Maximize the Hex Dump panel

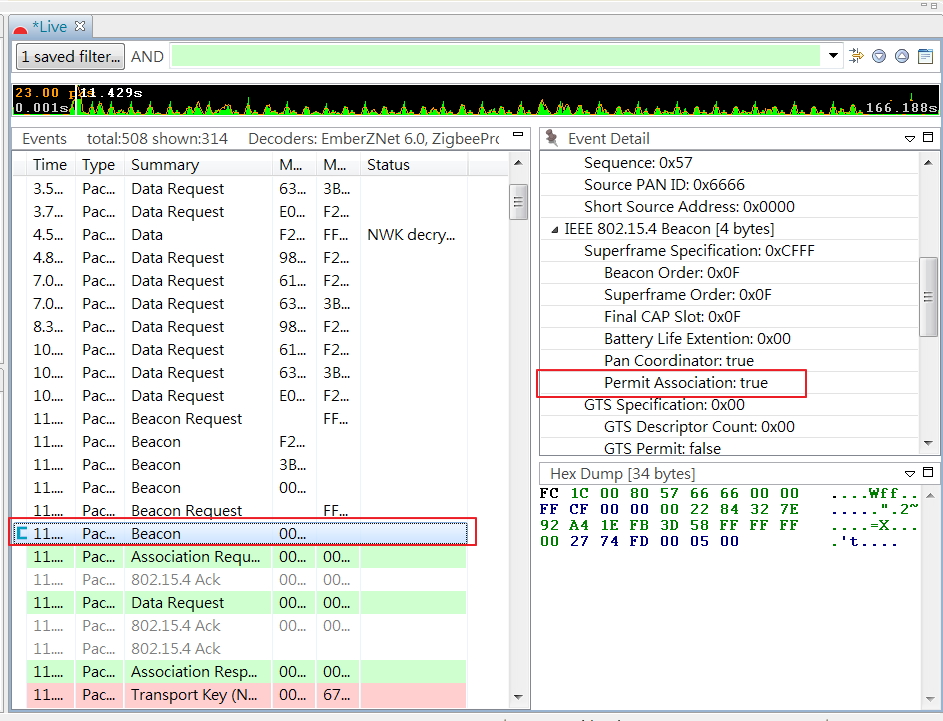[x=927, y=472]
